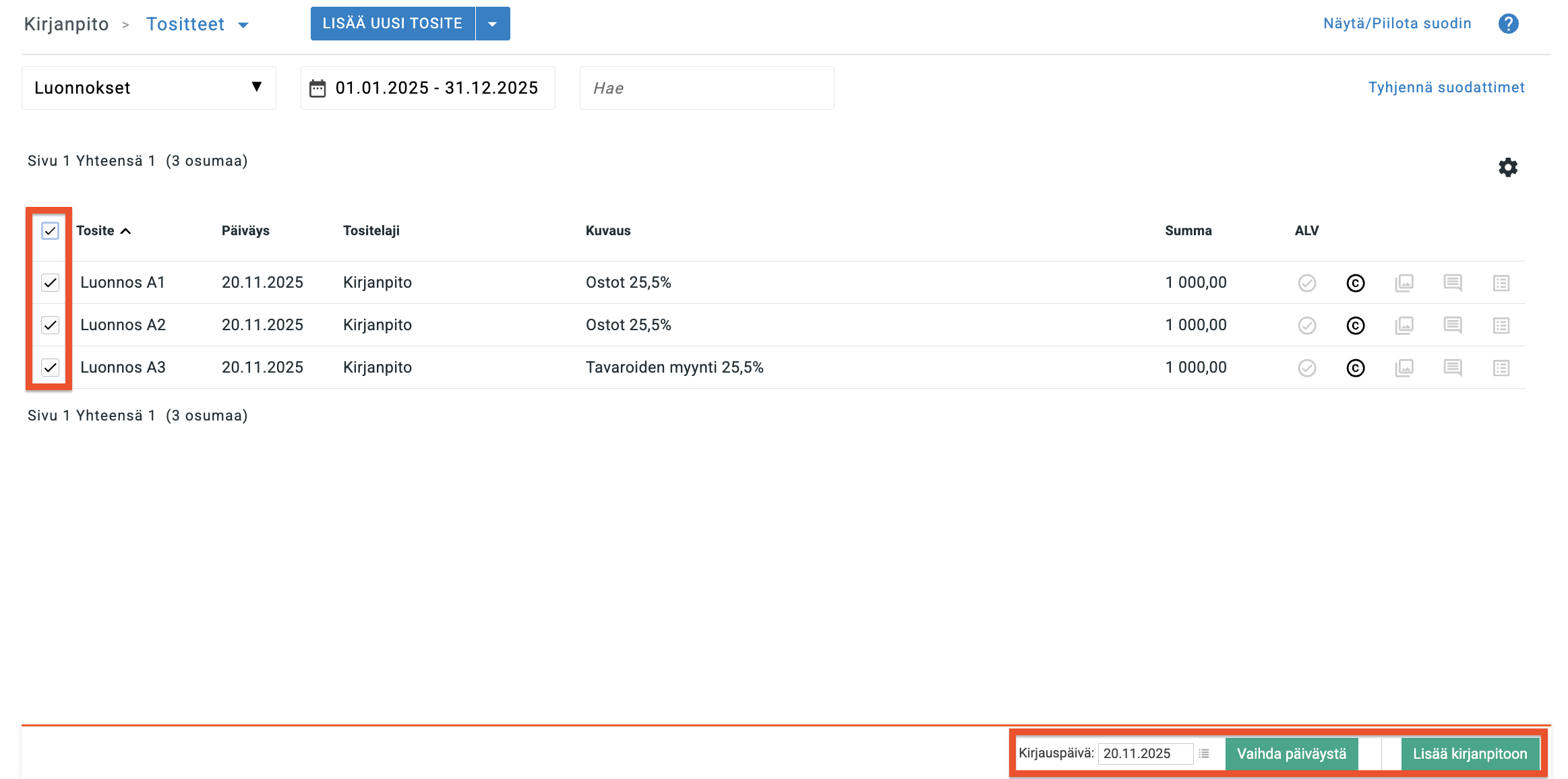Open table settings gear icon
1568x779 pixels.
click(x=1507, y=167)
